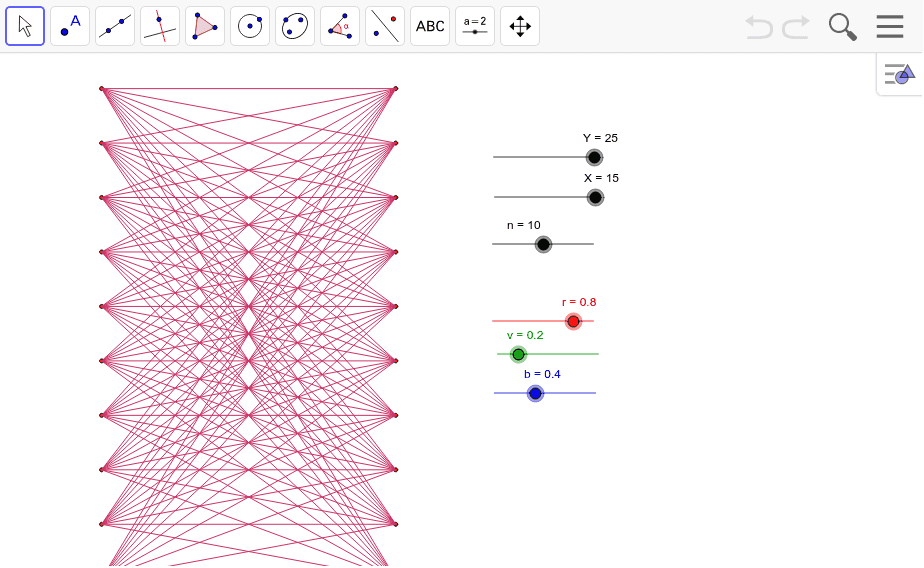Choose the Move Graphics View tool
Viewport: 924px width, 568px height.
pyautogui.click(x=520, y=26)
